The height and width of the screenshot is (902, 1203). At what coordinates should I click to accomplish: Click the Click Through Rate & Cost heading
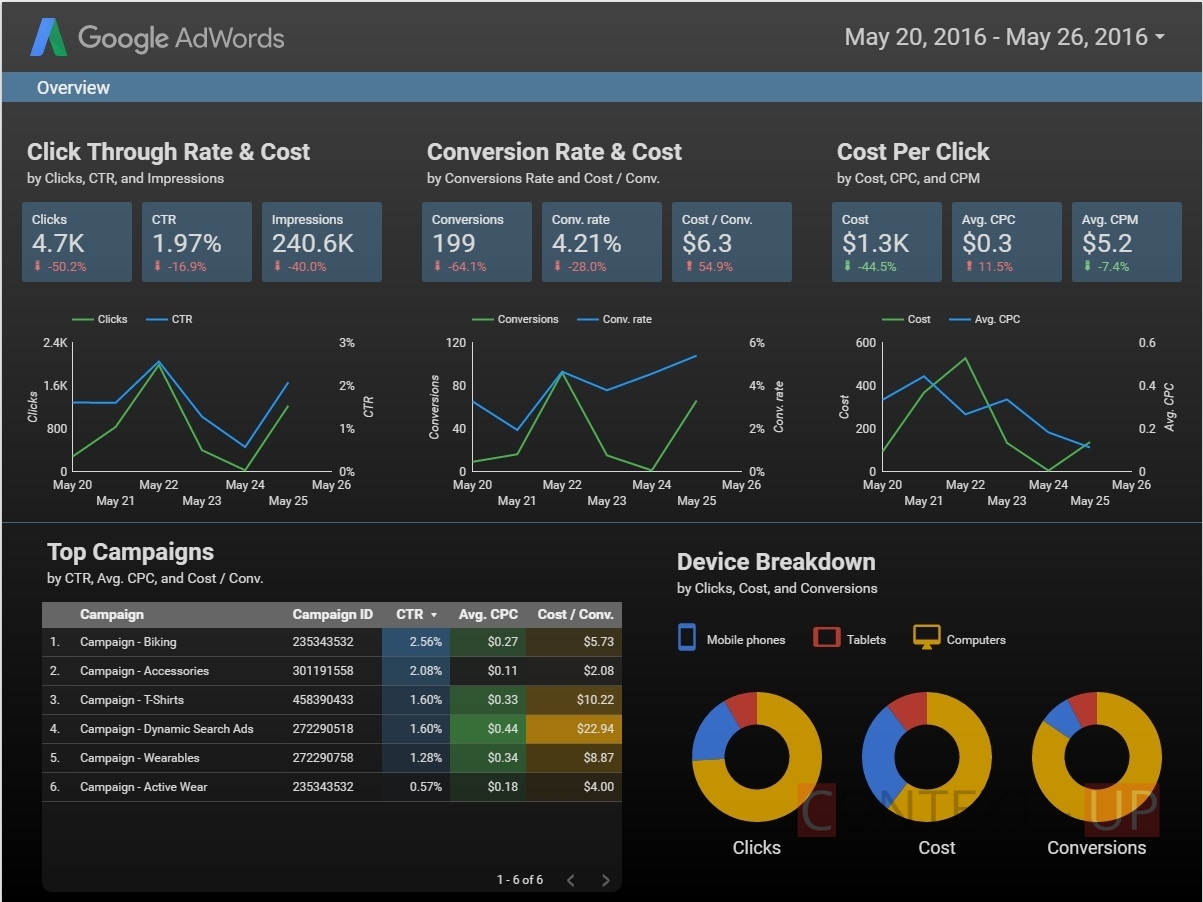coord(168,152)
